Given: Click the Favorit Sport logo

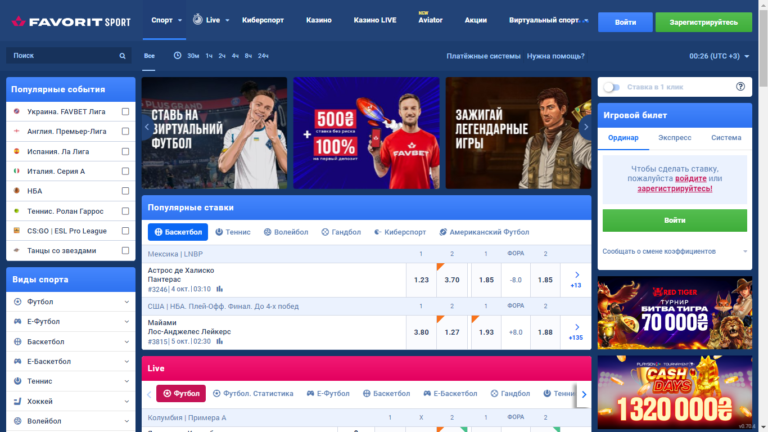Looking at the screenshot, I should 71,22.
